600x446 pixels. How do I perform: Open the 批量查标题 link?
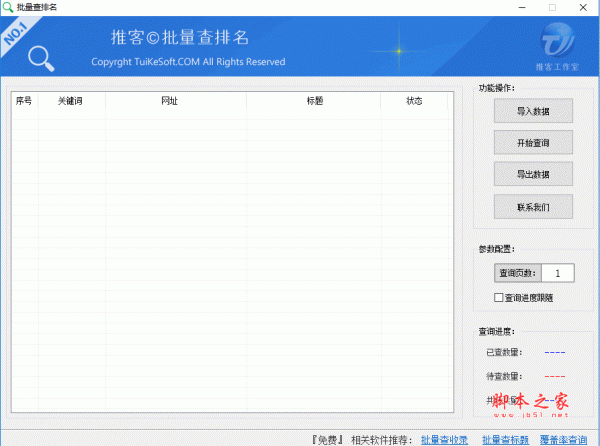coord(505,438)
